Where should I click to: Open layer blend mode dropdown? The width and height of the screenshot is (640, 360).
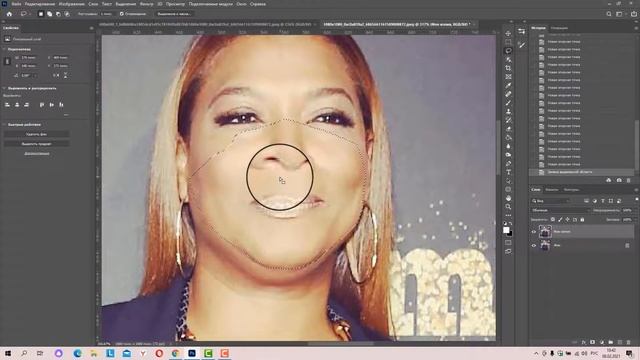560,210
